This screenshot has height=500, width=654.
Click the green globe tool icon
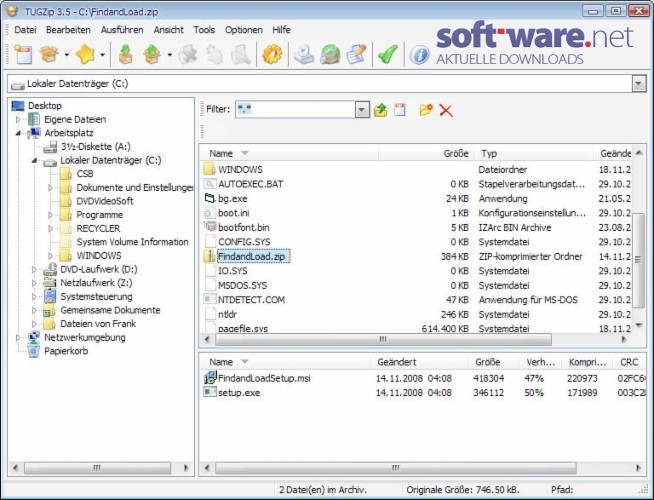point(330,54)
